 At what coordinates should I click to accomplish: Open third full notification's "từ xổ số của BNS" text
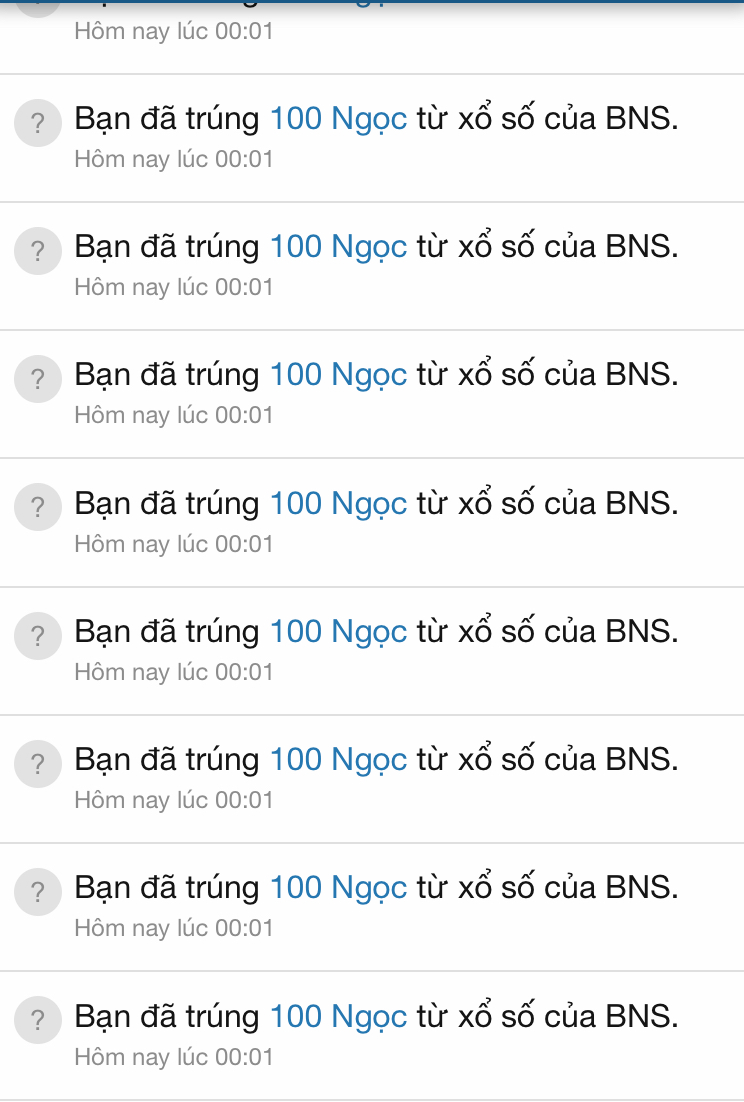[547, 375]
